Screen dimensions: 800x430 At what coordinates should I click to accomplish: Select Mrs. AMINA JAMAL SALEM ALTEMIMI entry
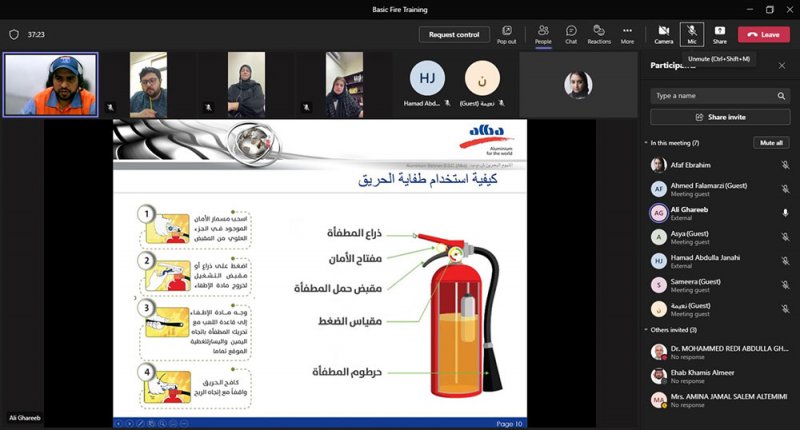click(x=720, y=400)
